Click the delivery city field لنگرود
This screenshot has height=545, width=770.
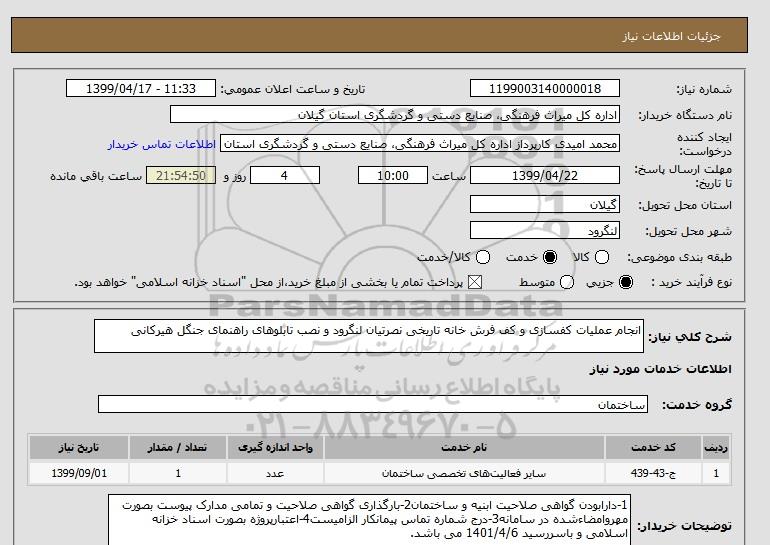point(545,230)
